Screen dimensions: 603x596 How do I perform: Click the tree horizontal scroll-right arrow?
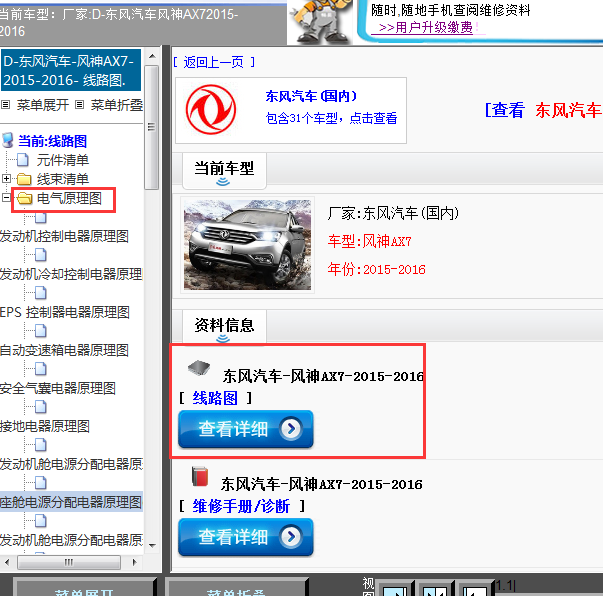point(135,562)
